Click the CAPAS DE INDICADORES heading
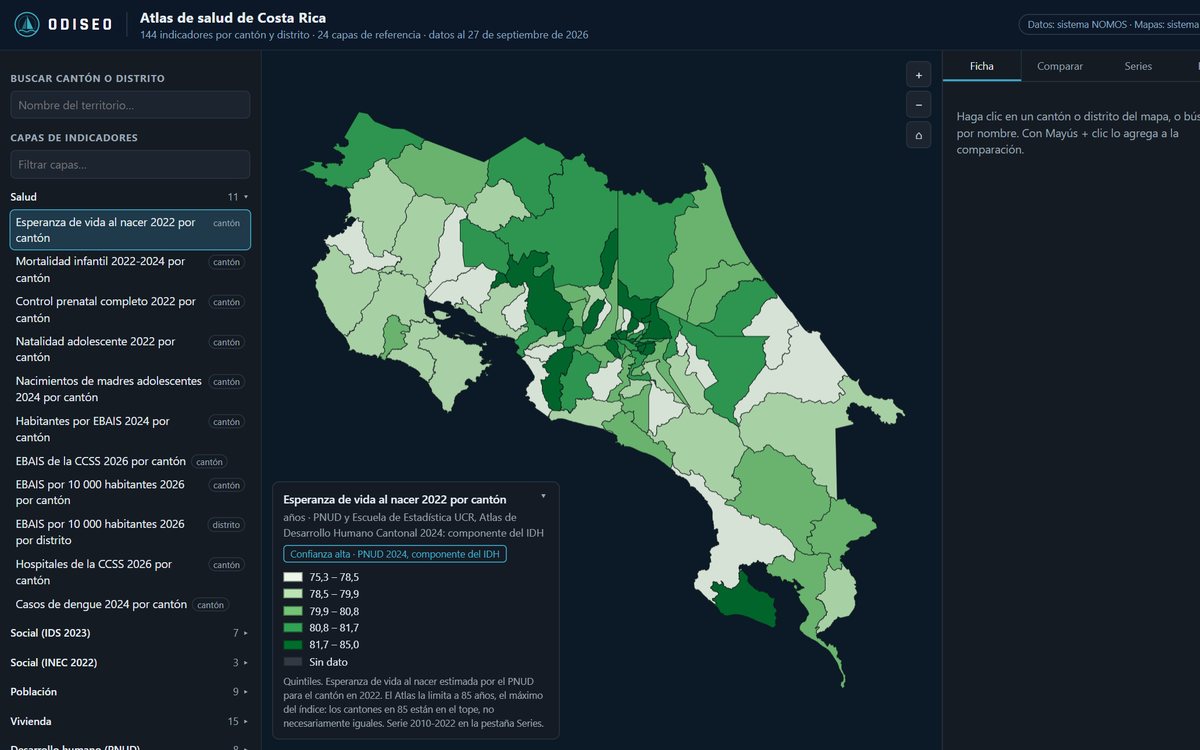 point(74,138)
